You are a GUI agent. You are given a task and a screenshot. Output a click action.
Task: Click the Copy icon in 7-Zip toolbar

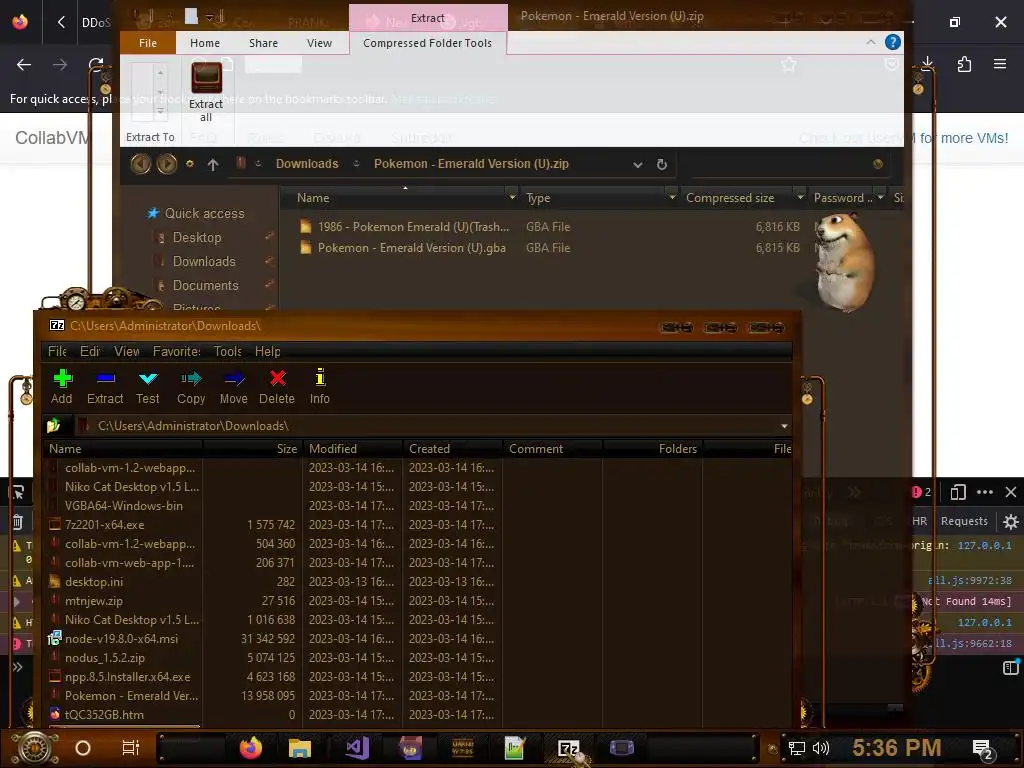click(191, 379)
